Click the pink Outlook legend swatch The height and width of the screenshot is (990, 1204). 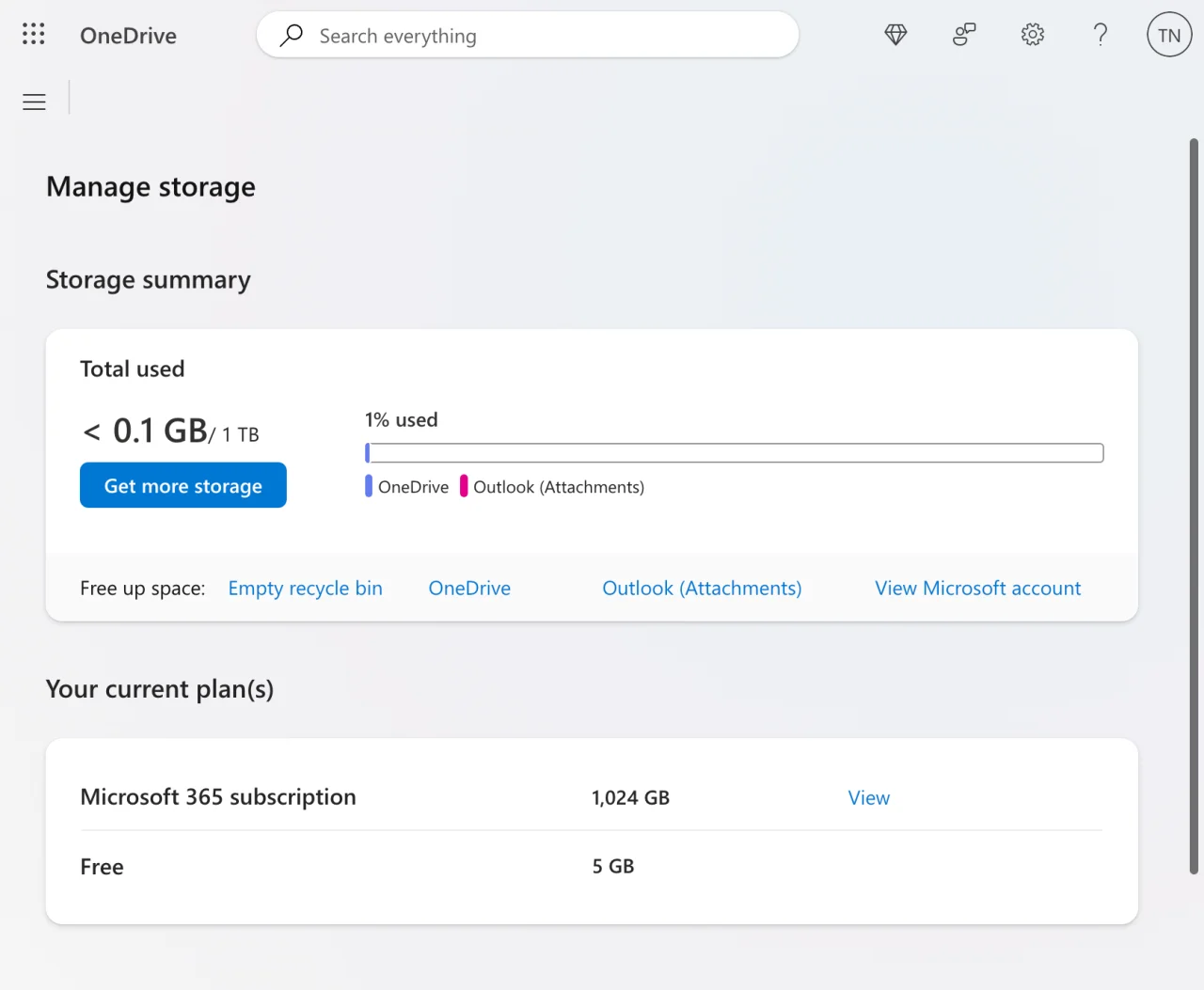point(464,486)
